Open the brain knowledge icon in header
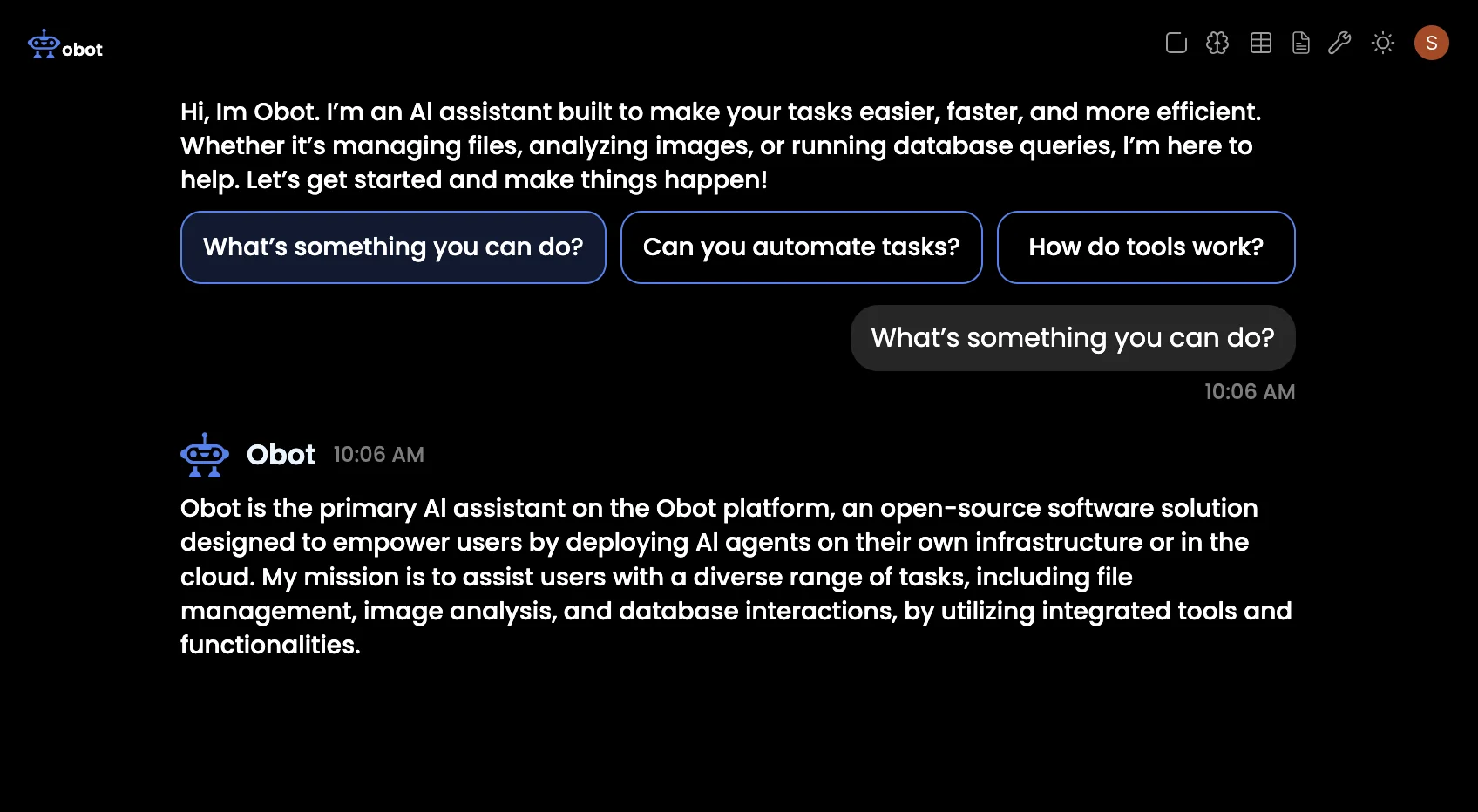 1217,43
